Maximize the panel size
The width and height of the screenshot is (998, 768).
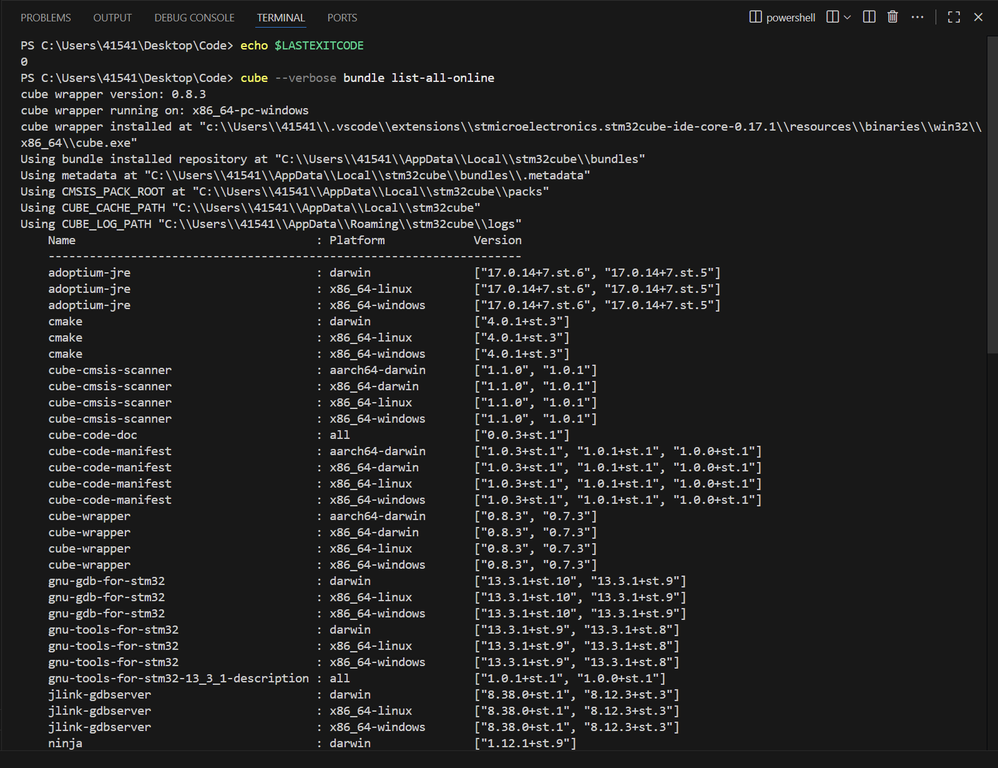pyautogui.click(x=953, y=17)
